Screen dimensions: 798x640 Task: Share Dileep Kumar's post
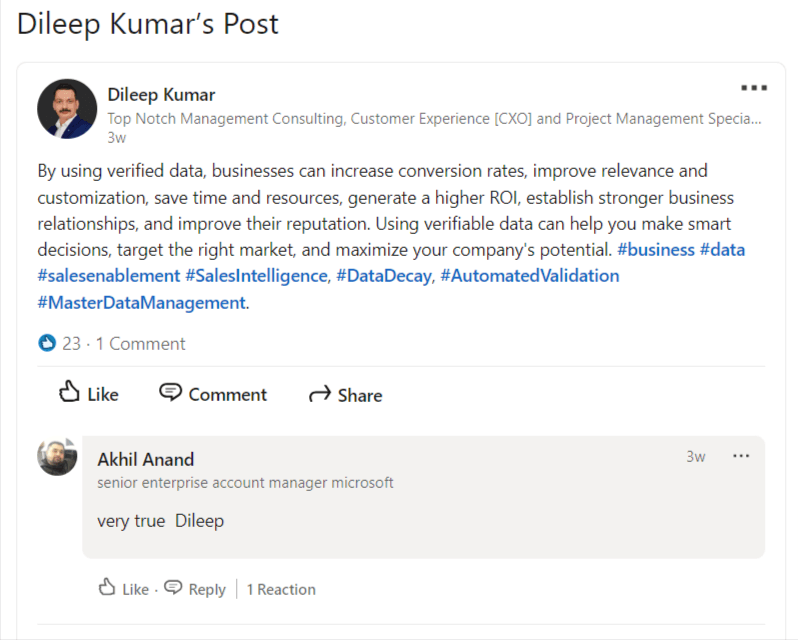coord(346,395)
